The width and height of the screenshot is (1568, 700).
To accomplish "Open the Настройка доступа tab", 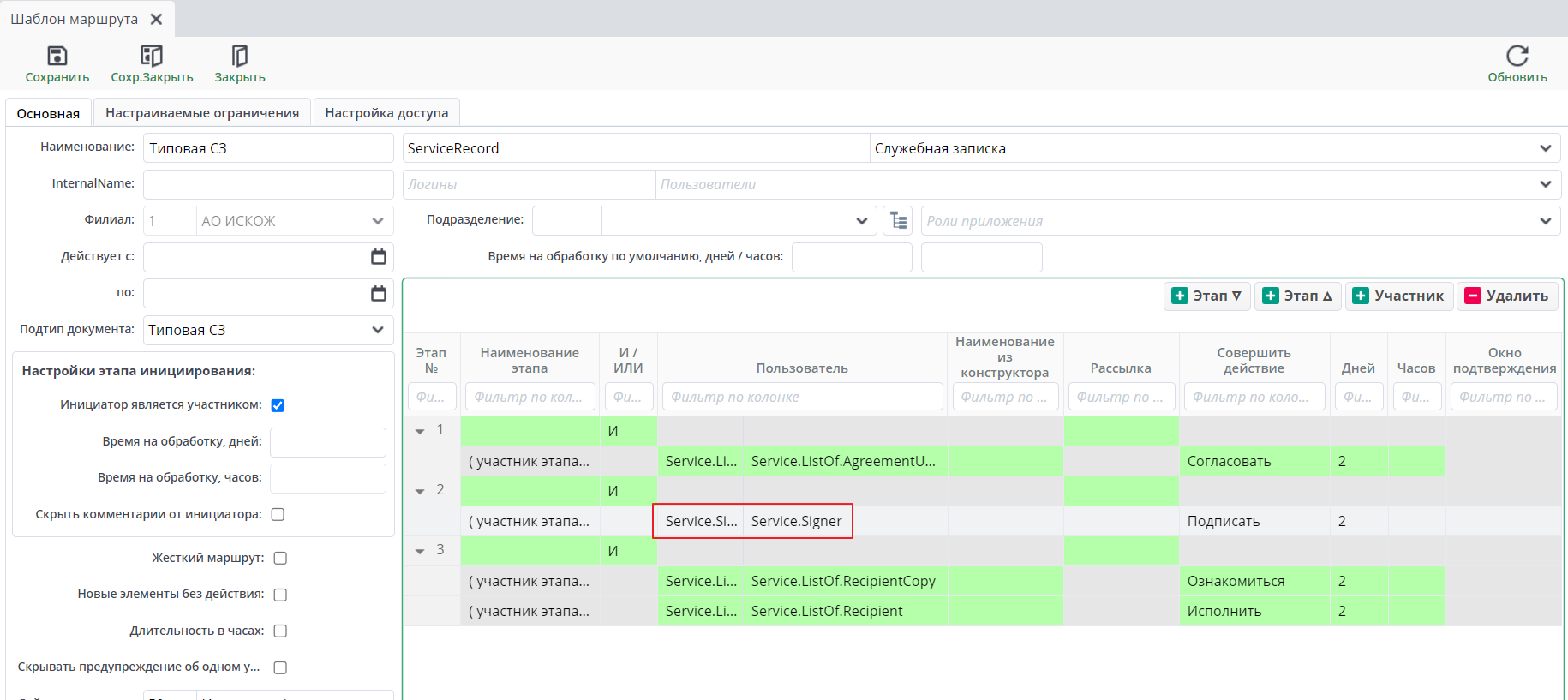I will pyautogui.click(x=386, y=113).
